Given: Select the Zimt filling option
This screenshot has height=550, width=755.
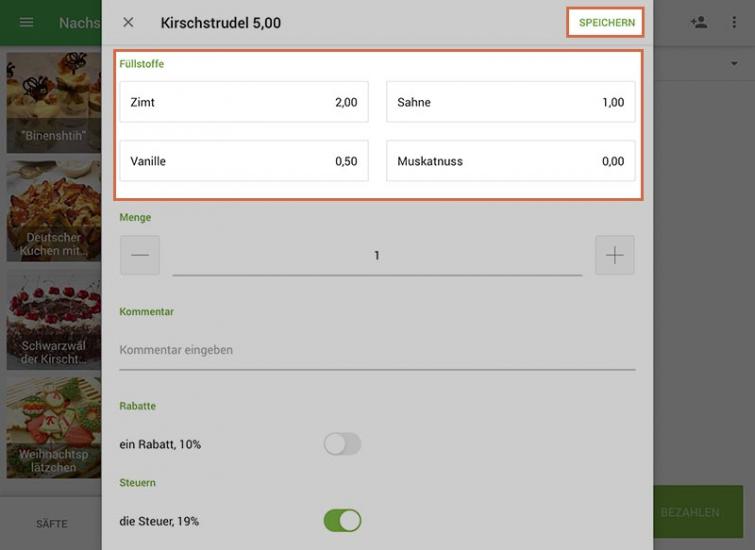Looking at the screenshot, I should (x=243, y=102).
